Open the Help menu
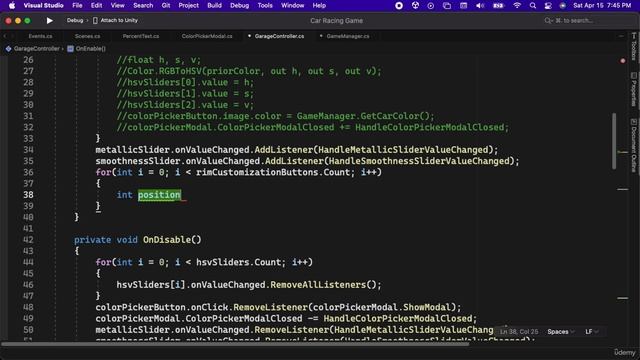 pyautogui.click(x=319, y=5)
